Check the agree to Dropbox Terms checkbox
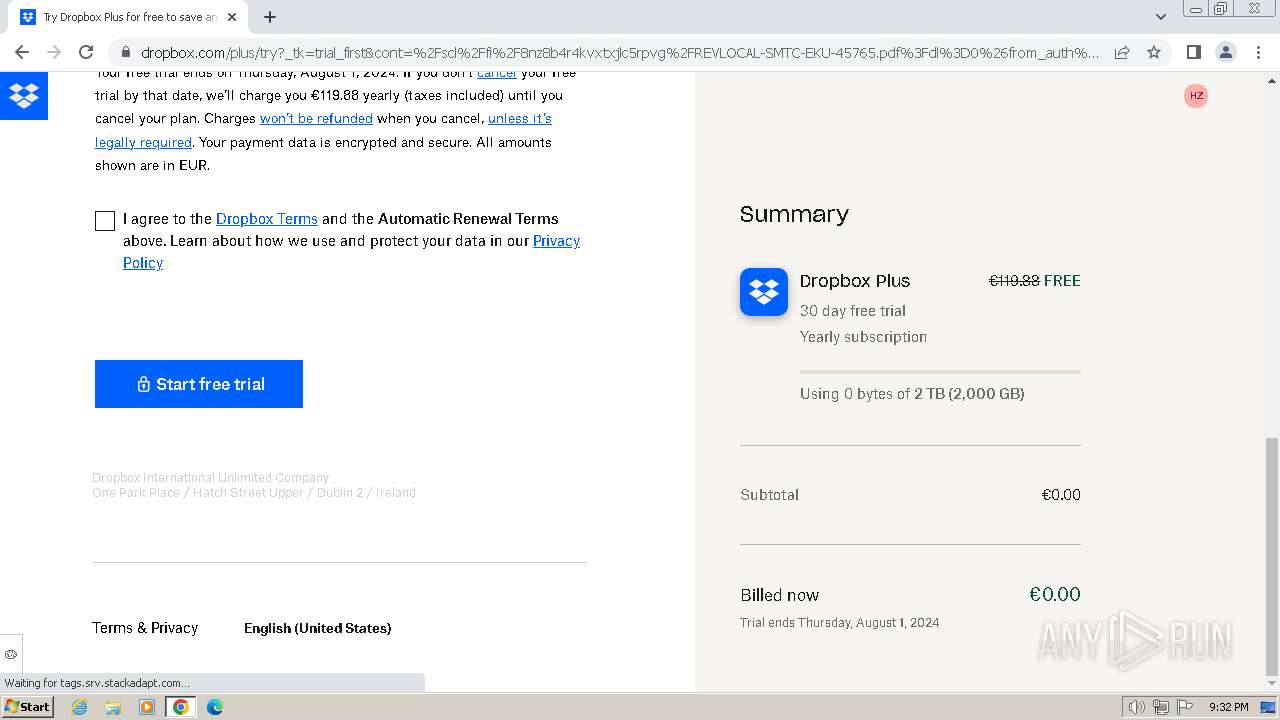1280x720 pixels. (105, 221)
